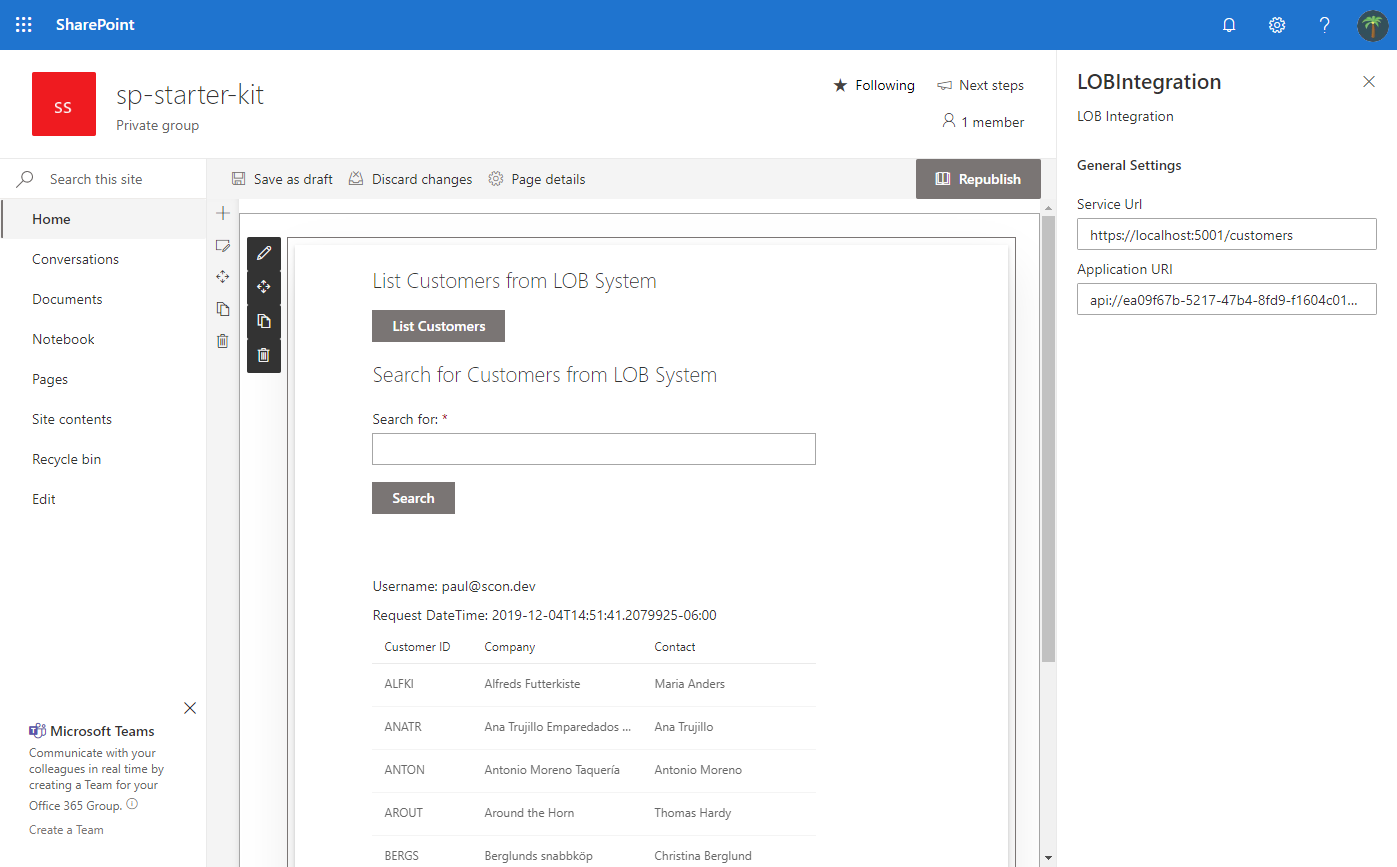Click Create a Team link

click(x=66, y=830)
